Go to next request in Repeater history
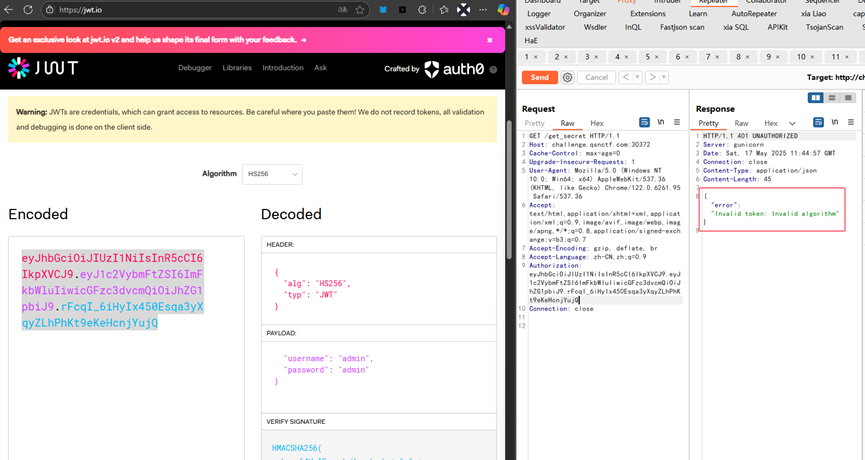 click(652, 77)
